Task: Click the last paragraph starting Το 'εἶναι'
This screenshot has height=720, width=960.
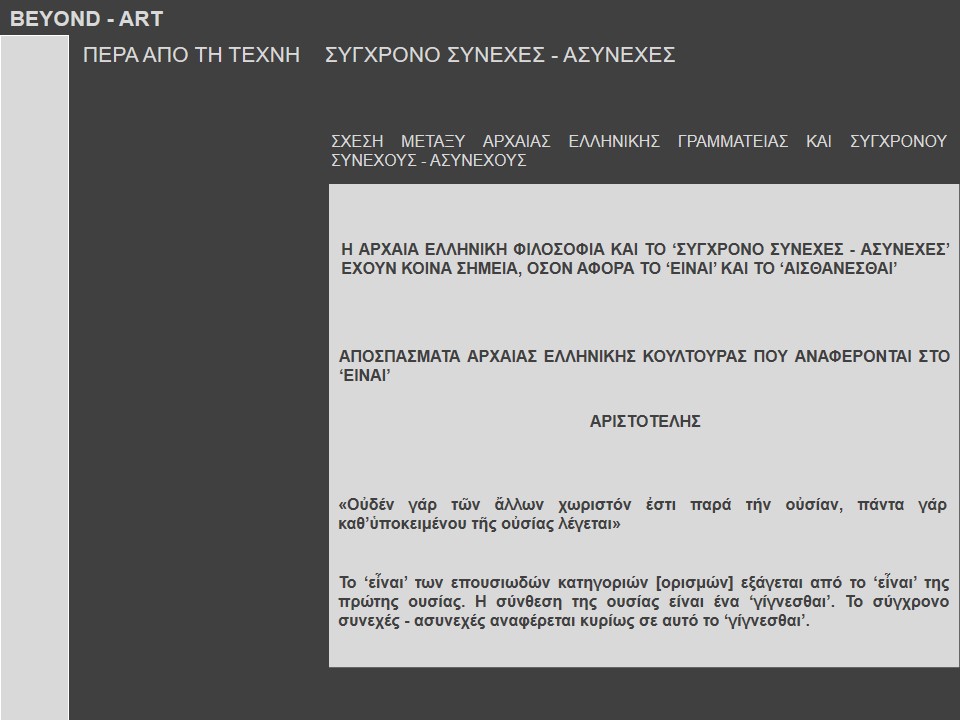Action: click(645, 598)
